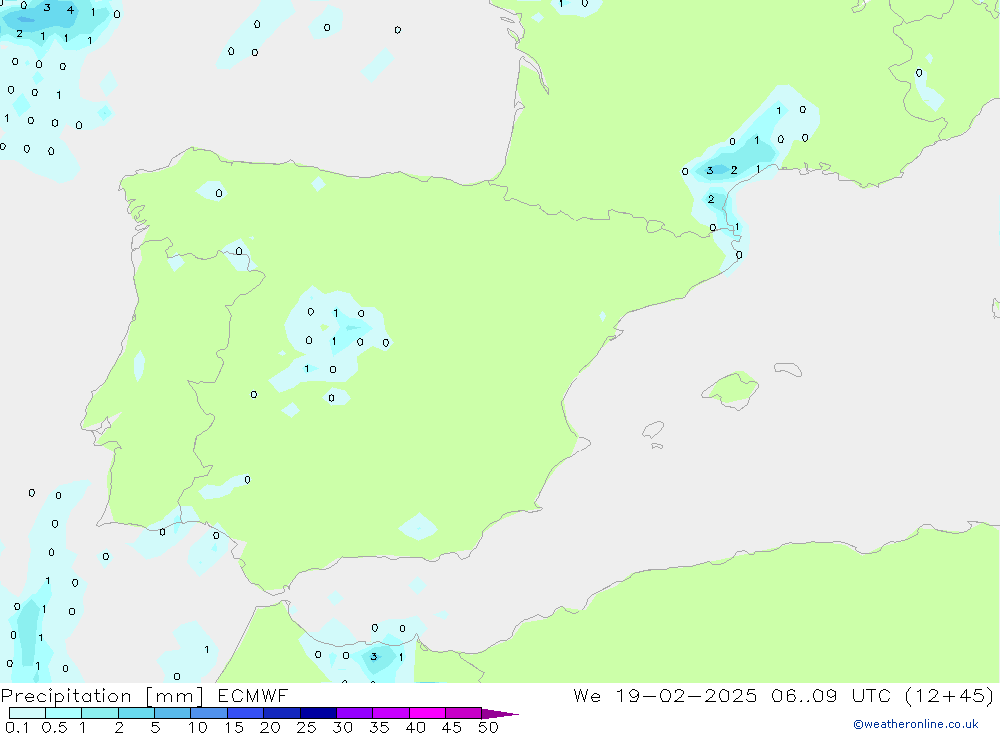This screenshot has width=1000, height=733.
Task: Click the value '4' on the map
Action: click(x=70, y=10)
